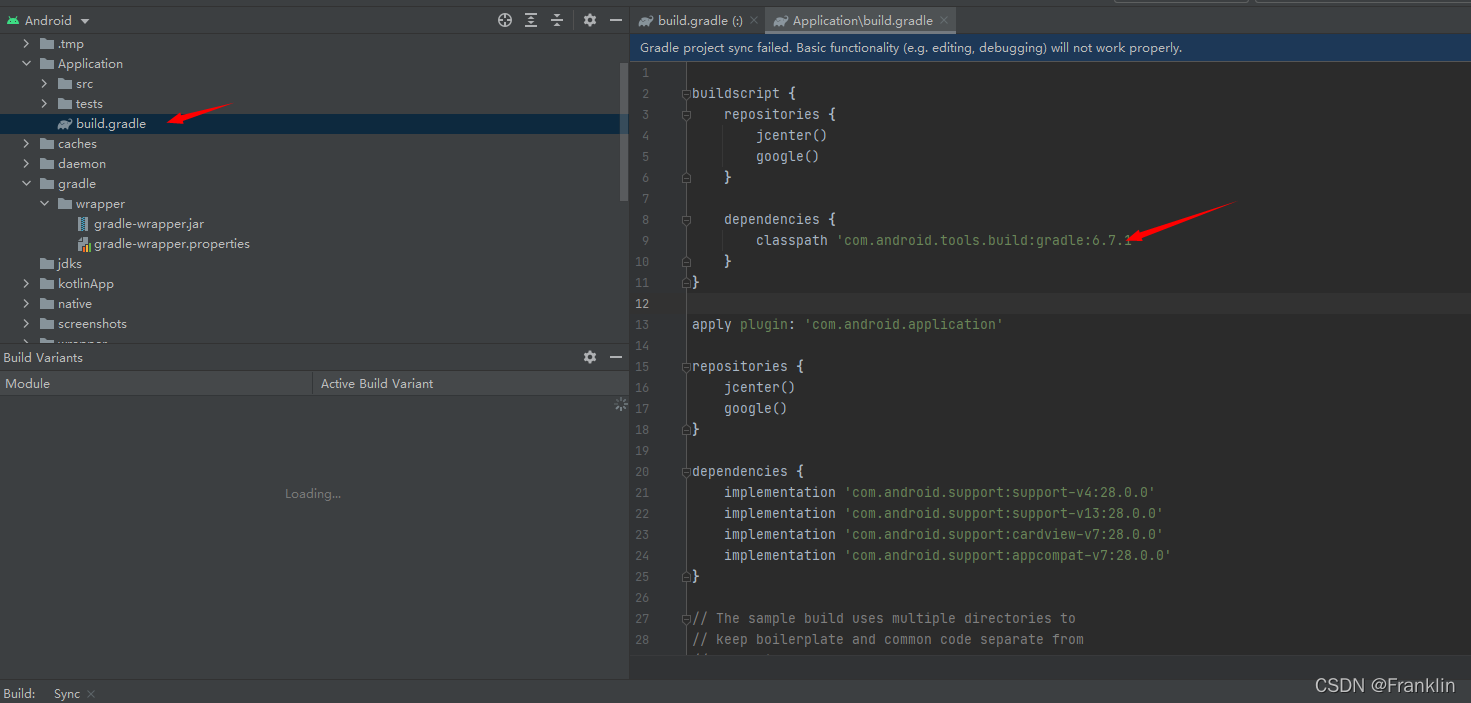The height and width of the screenshot is (703, 1471).
Task: Click the Android robot icon in Project header
Action: (x=13, y=20)
